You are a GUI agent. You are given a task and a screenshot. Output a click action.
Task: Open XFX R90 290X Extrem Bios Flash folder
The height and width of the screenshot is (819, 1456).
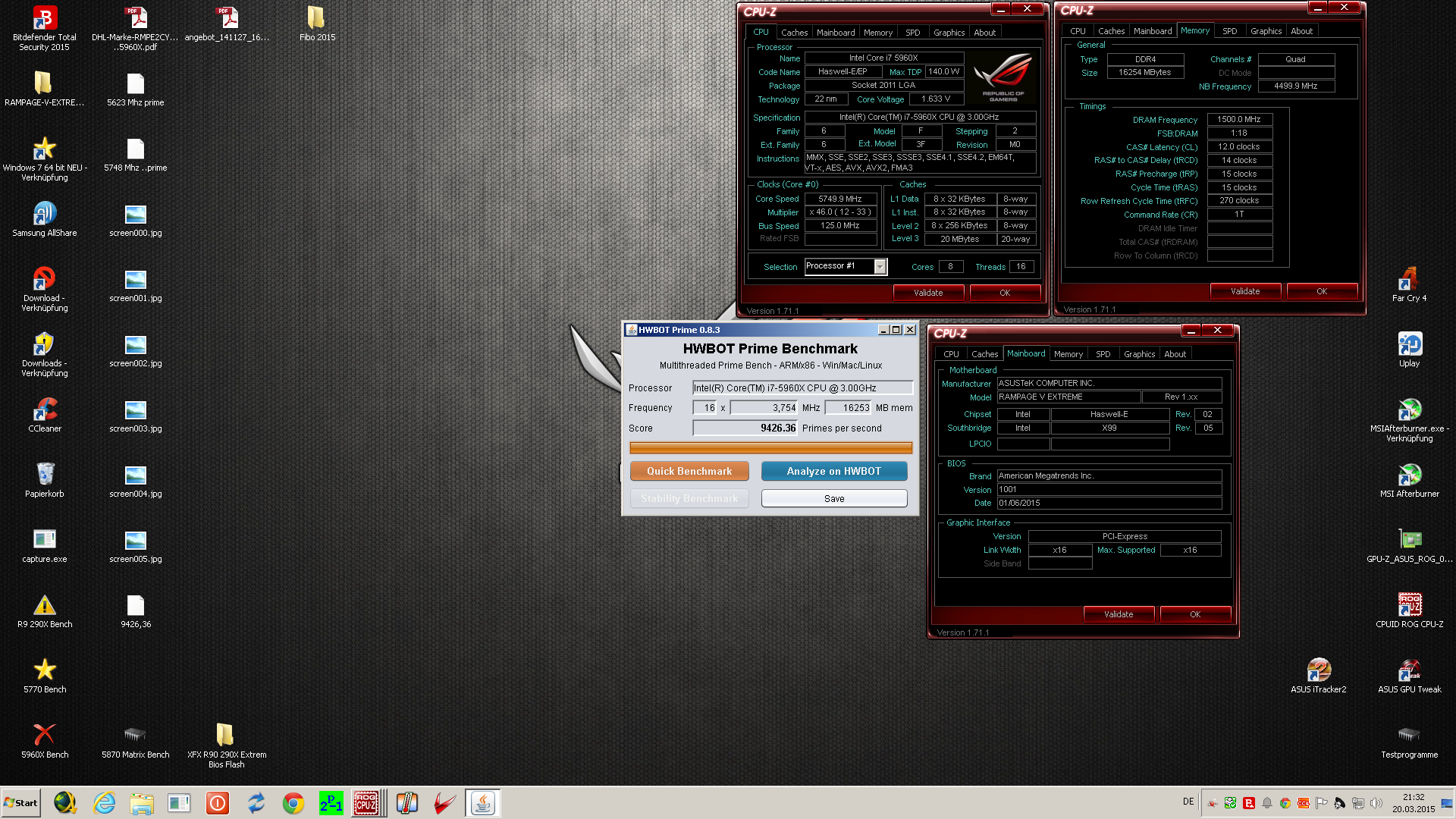(x=227, y=745)
